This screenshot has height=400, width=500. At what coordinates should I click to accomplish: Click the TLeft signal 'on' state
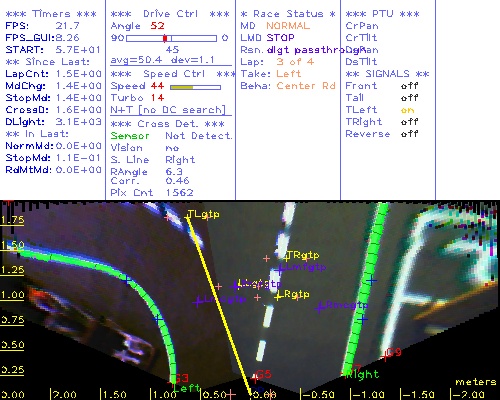tap(408, 110)
